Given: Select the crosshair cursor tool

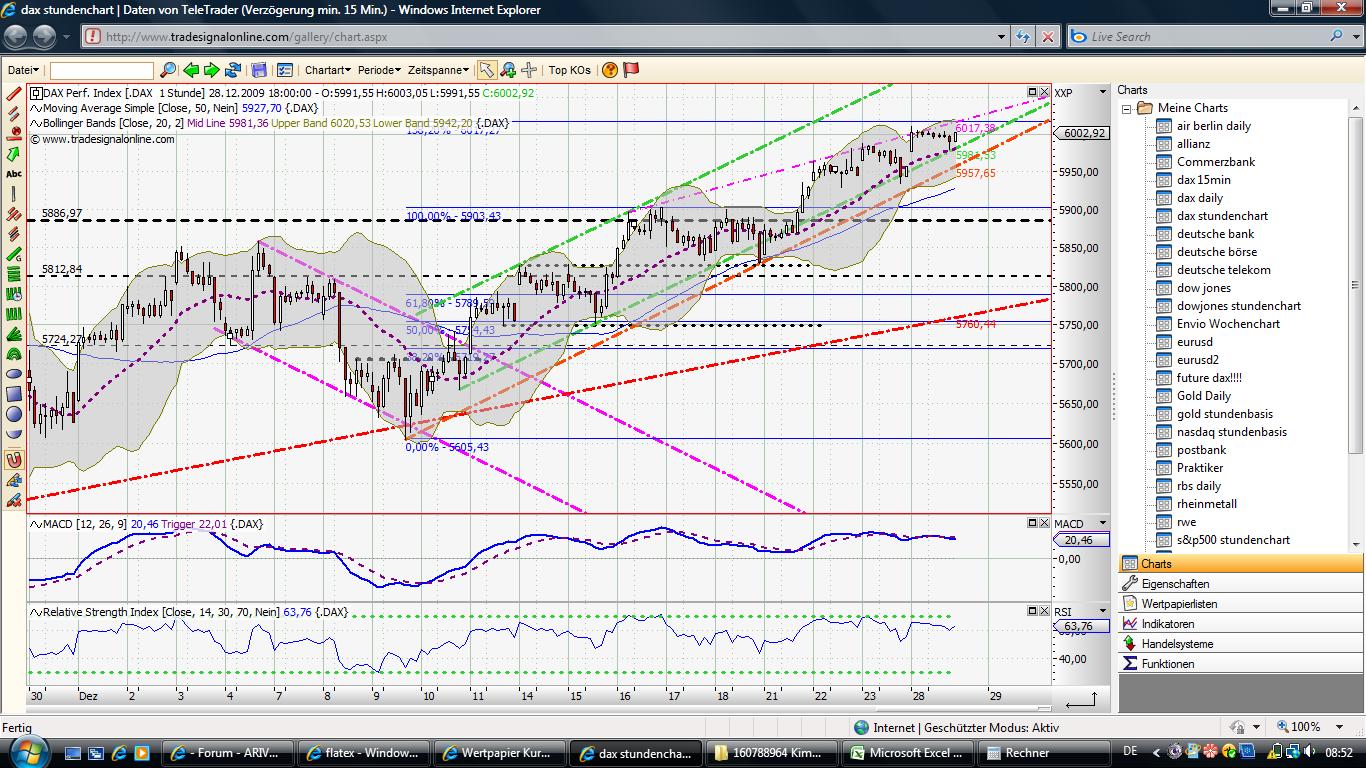Looking at the screenshot, I should pyautogui.click(x=529, y=70).
